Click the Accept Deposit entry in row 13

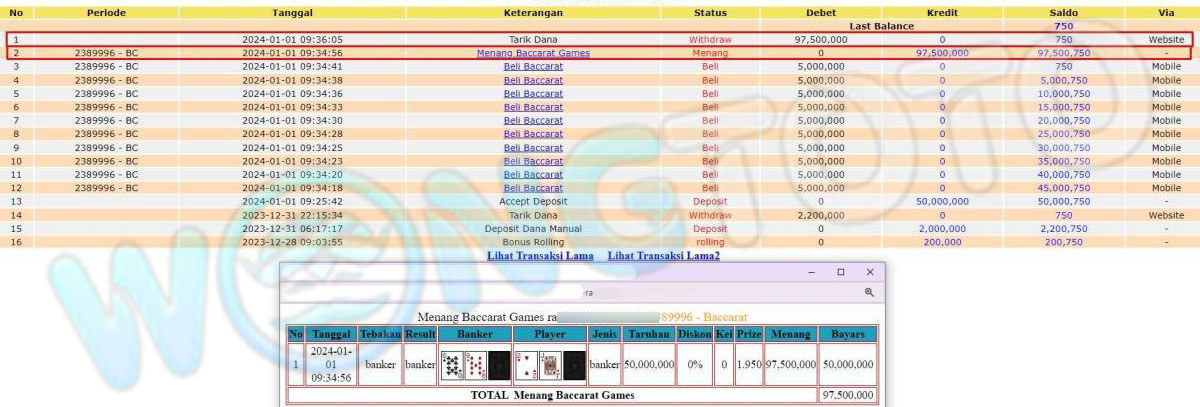tap(533, 201)
